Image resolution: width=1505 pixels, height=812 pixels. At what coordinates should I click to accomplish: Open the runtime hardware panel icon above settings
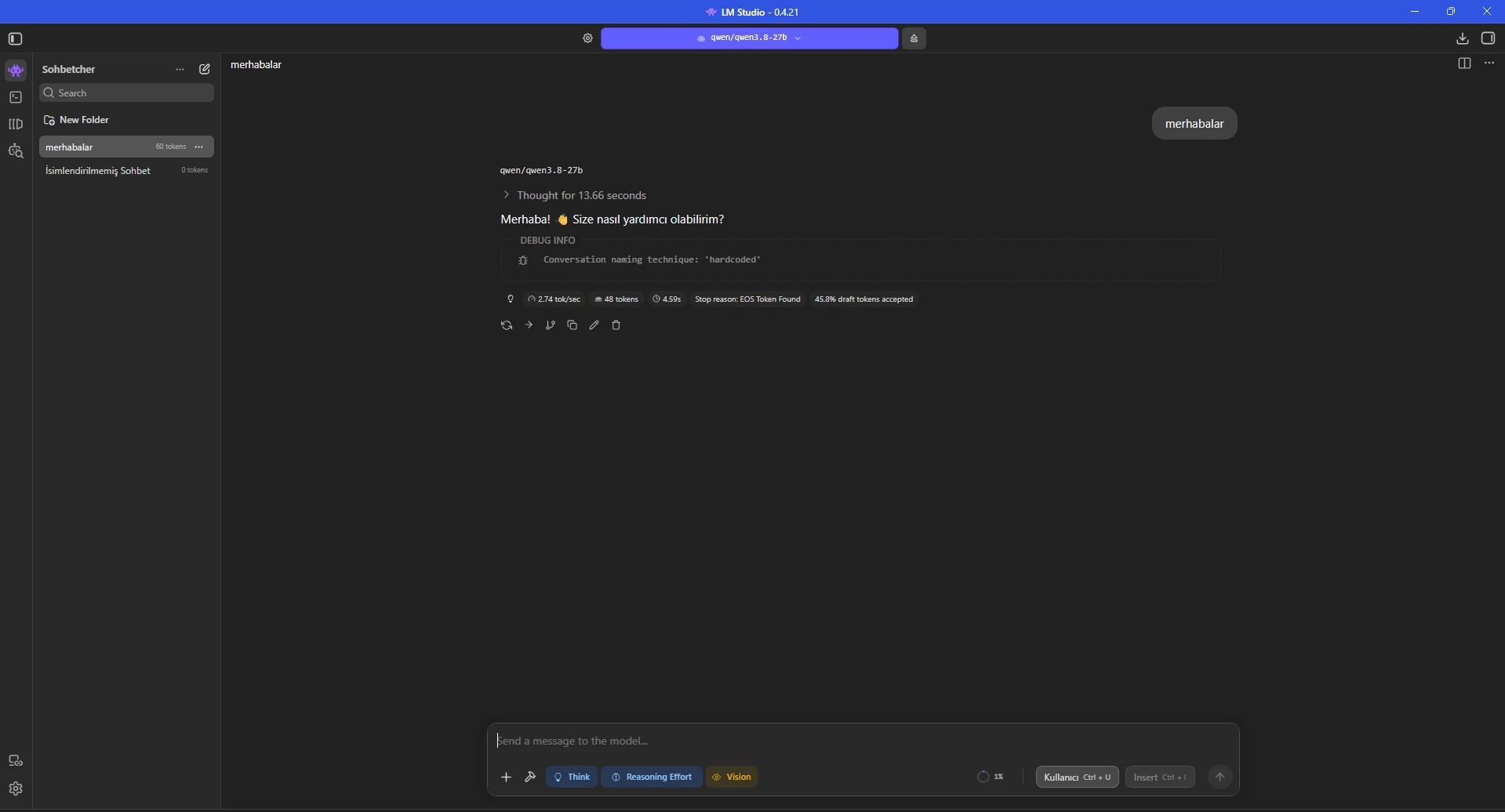coord(16,761)
